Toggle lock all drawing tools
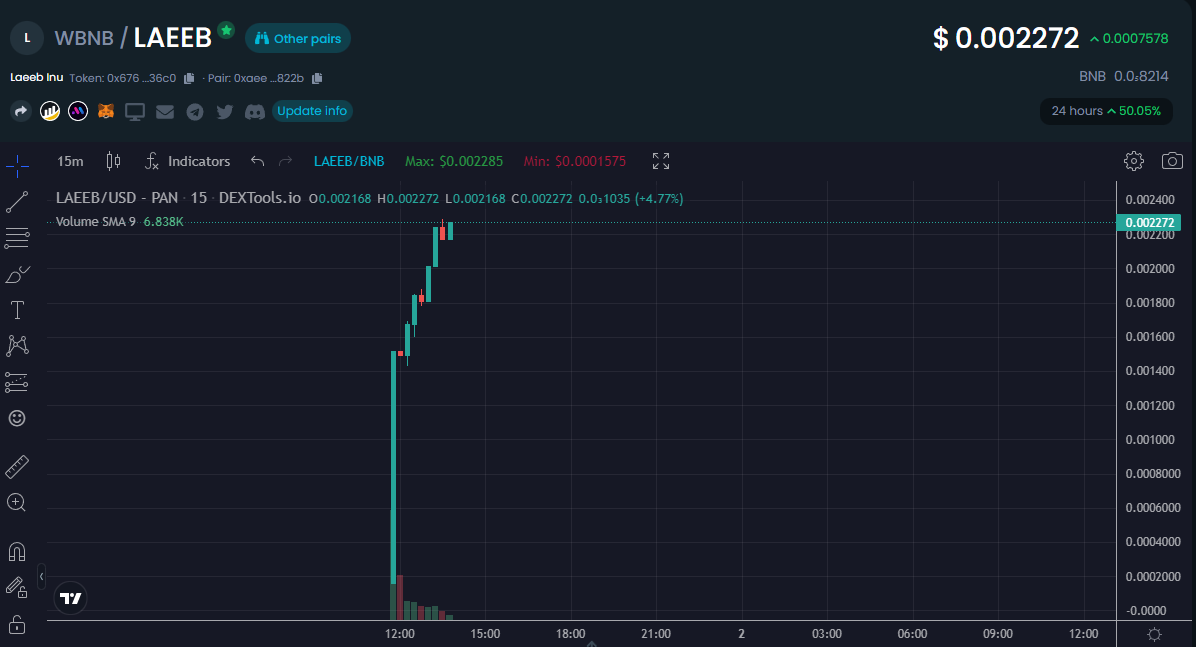This screenshot has height=647, width=1196. point(17,625)
